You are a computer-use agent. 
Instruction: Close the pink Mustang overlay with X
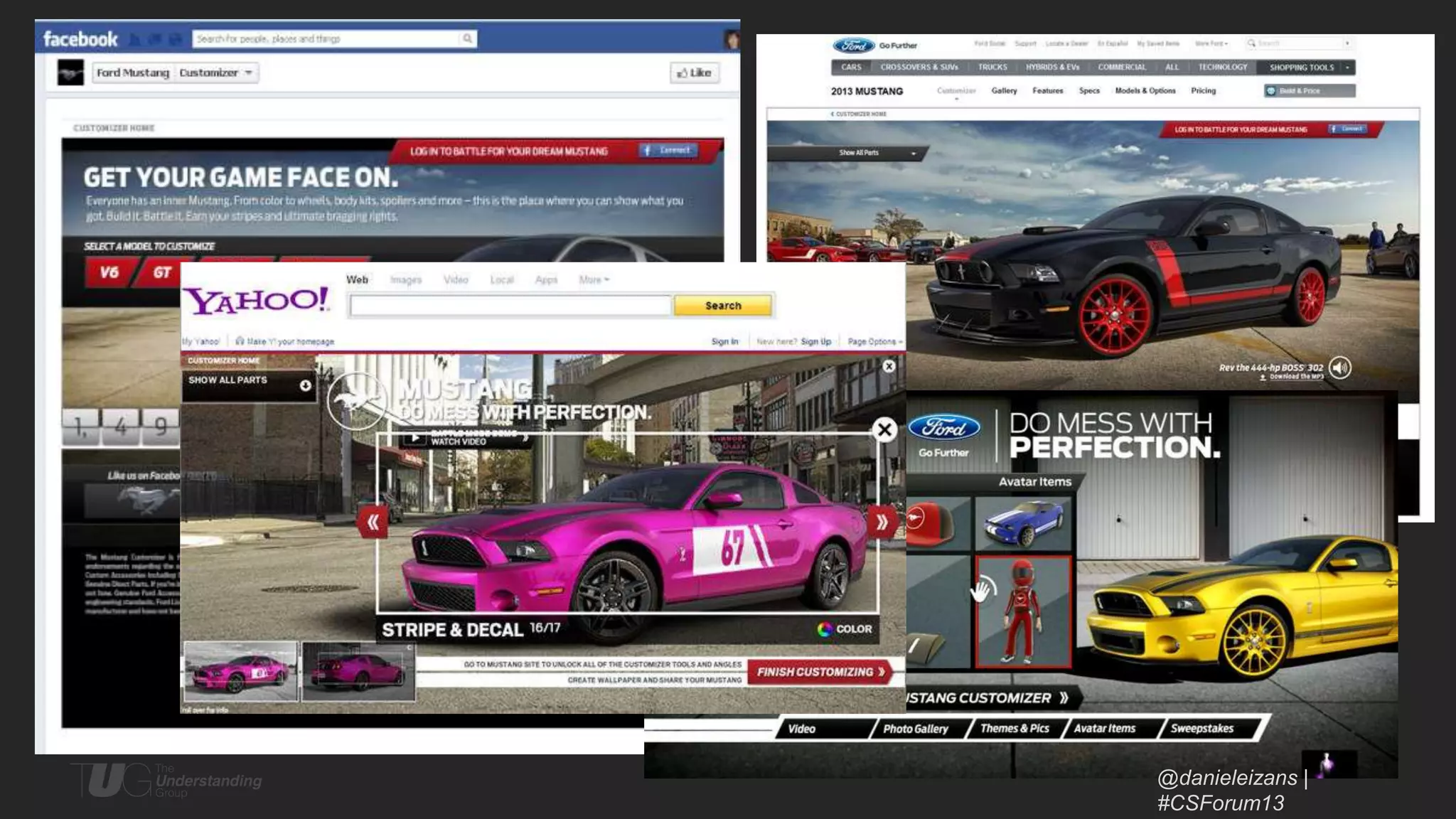884,429
